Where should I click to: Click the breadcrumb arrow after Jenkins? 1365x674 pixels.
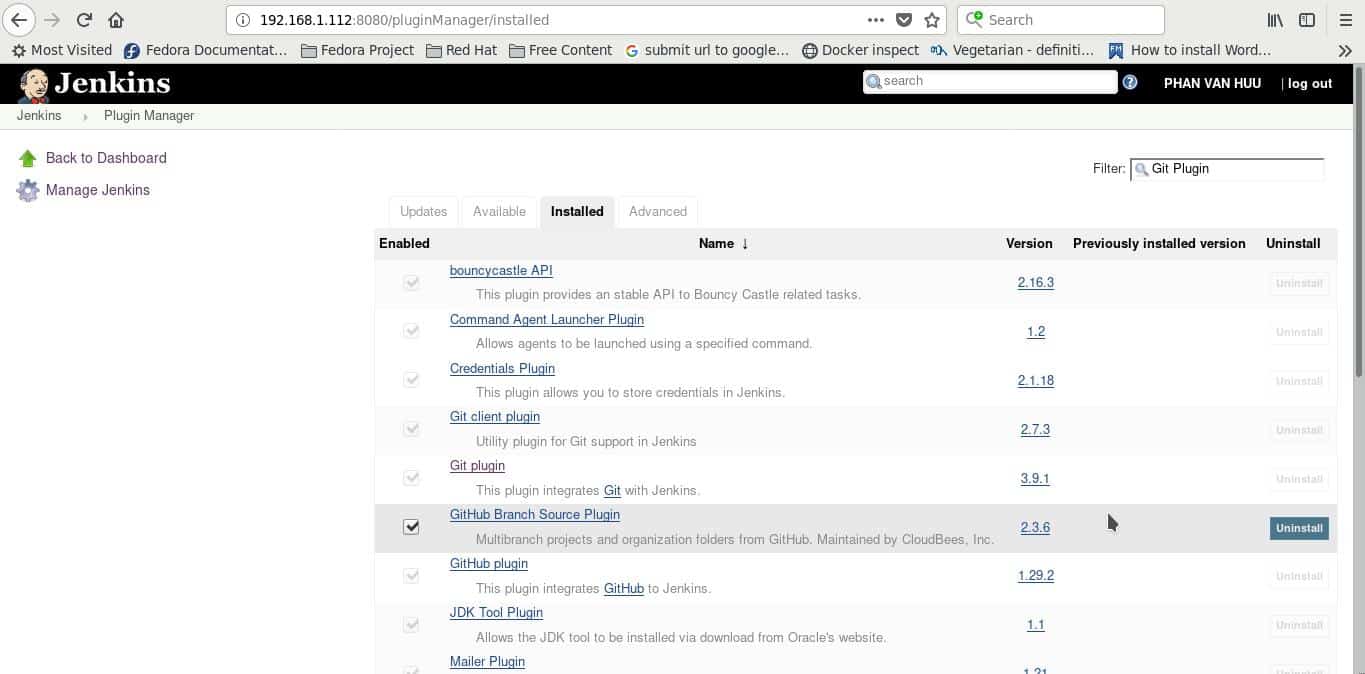(85, 116)
